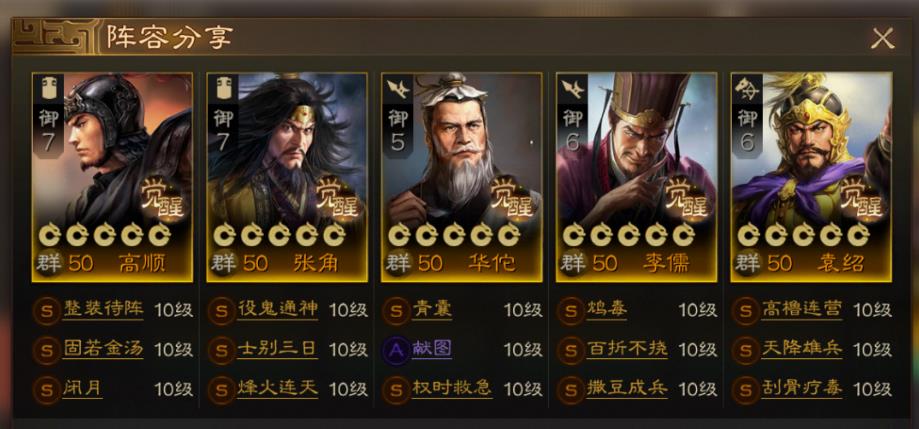Open the 高橹连营 skill link
Image resolution: width=919 pixels, height=429 pixels.
802,309
